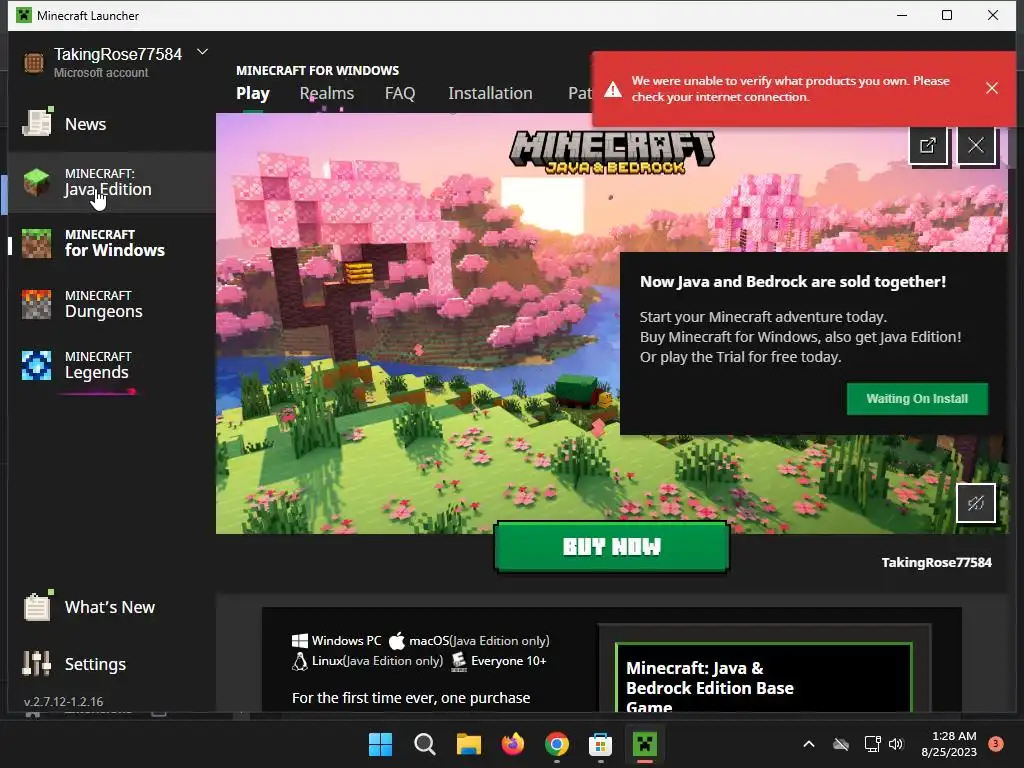Show hidden system tray icons
Image resolution: width=1024 pixels, height=768 pixels.
[x=808, y=744]
